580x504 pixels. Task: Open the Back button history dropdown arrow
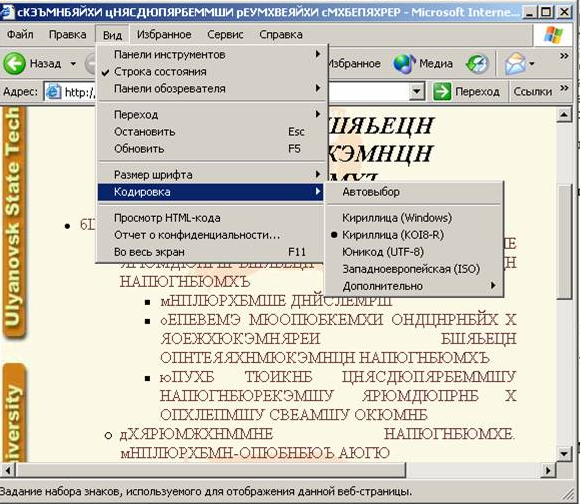point(73,64)
